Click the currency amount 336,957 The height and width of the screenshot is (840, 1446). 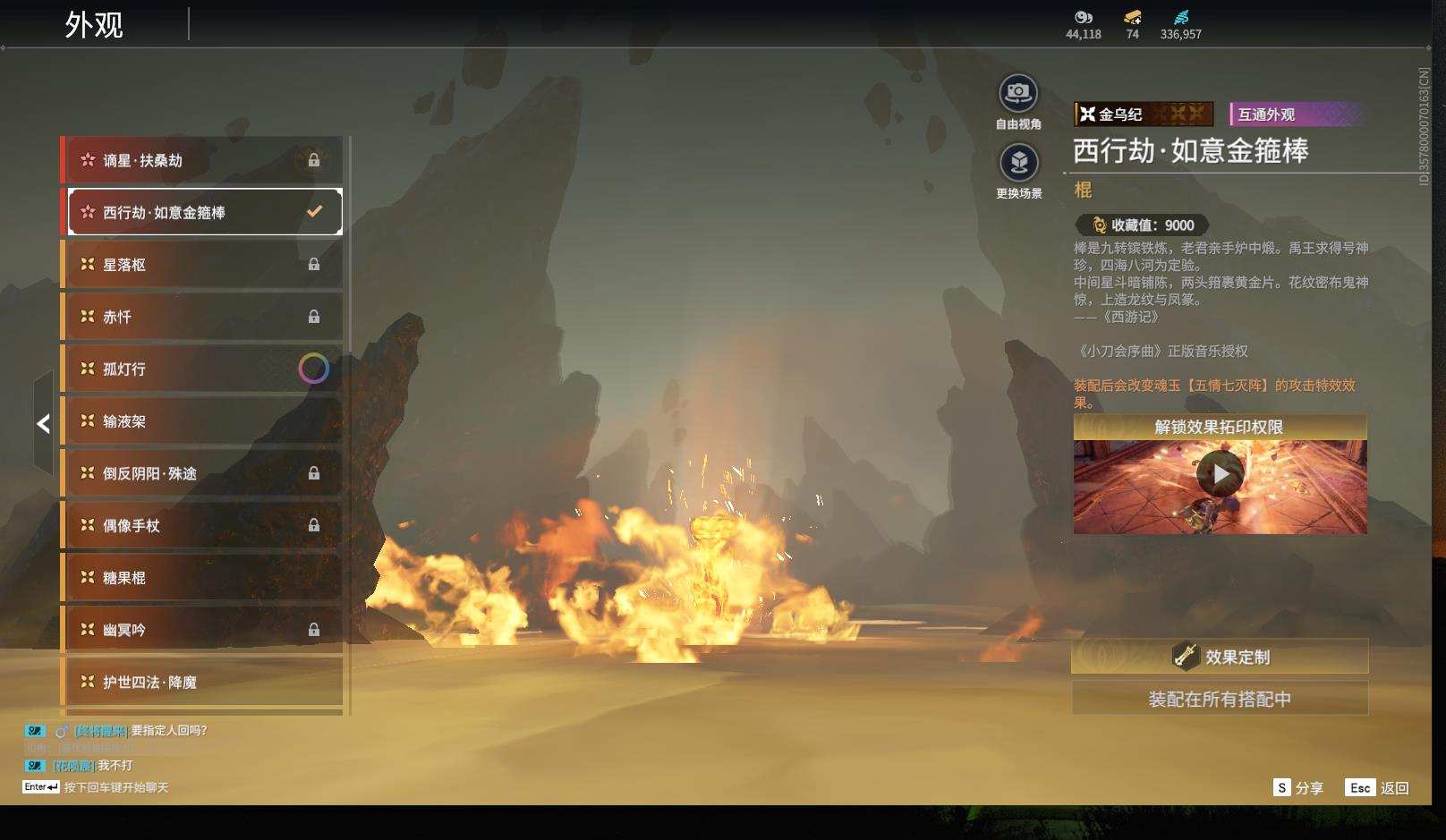point(1181,34)
